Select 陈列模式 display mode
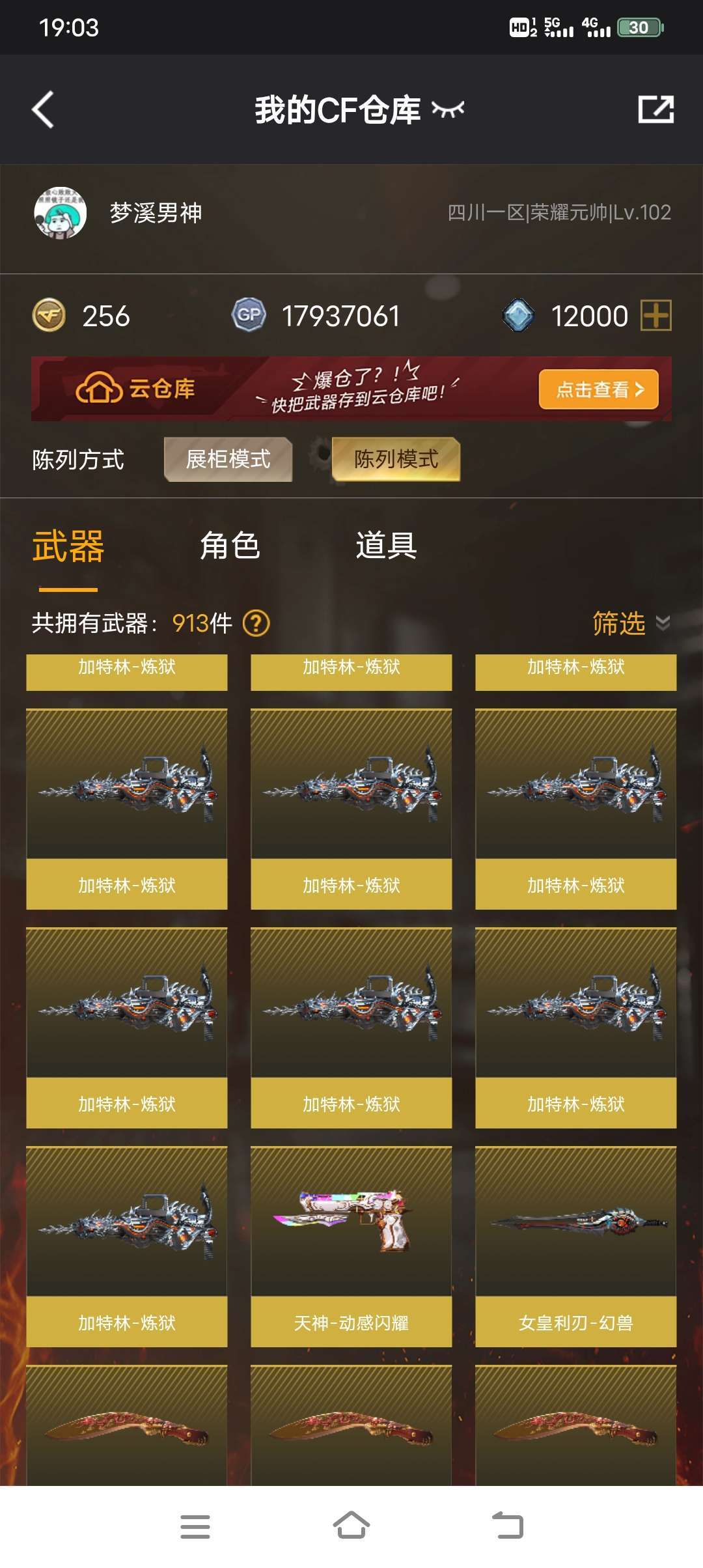This screenshot has width=703, height=1568. [x=396, y=459]
